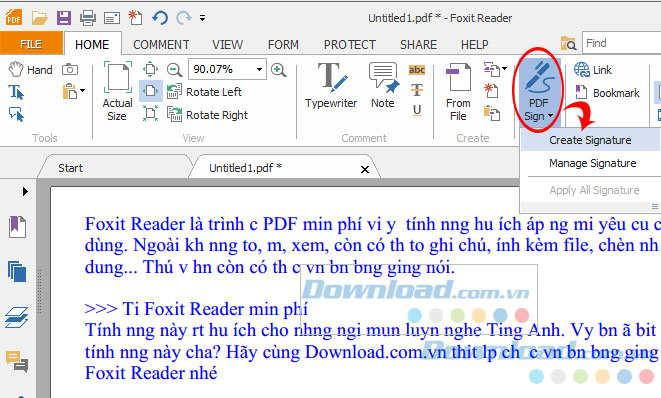This screenshot has width=661, height=398.
Task: Switch to the COMMENT ribbon tab
Action: (x=161, y=44)
